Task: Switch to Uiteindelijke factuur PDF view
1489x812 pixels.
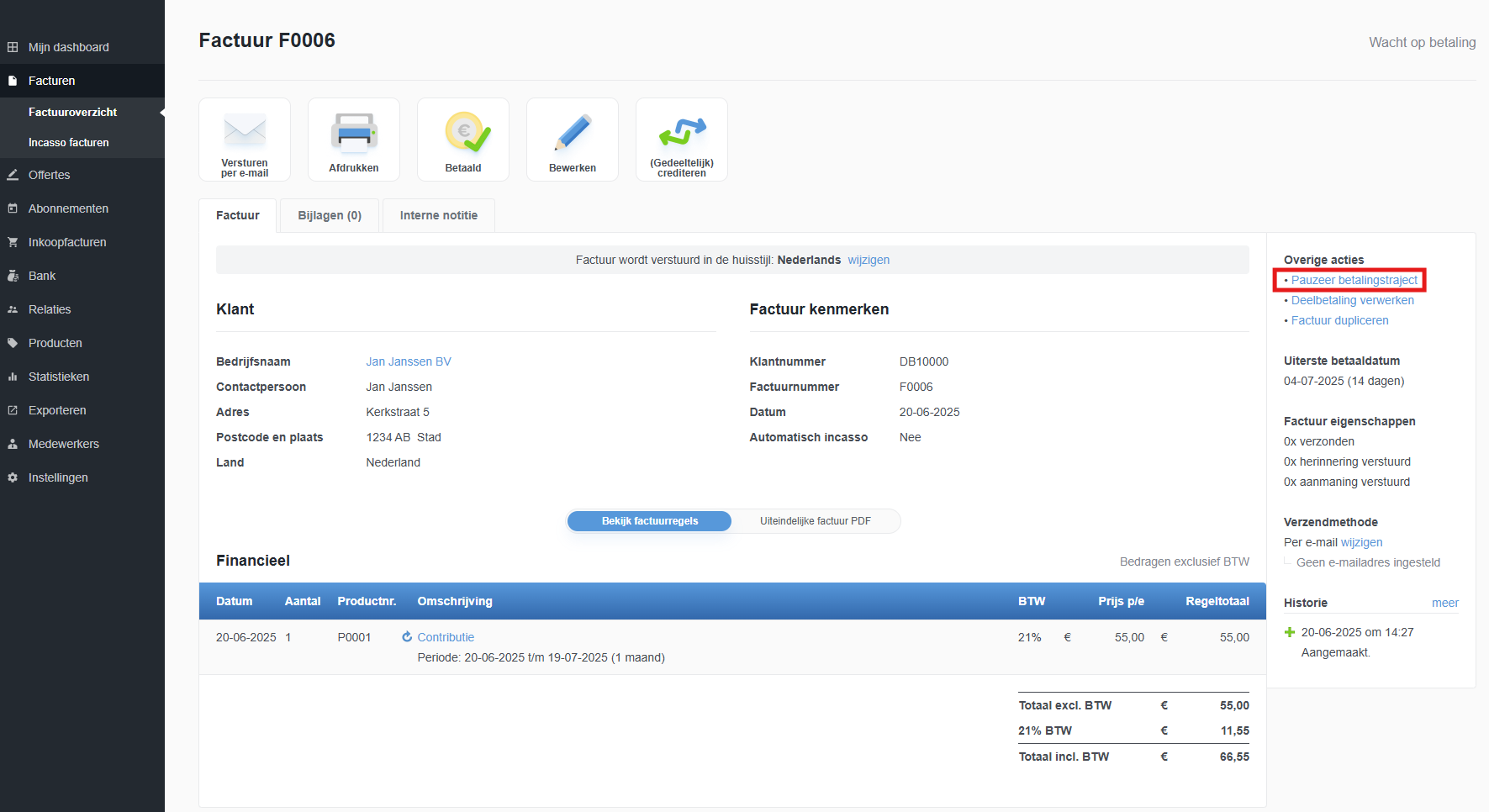Action: tap(815, 521)
